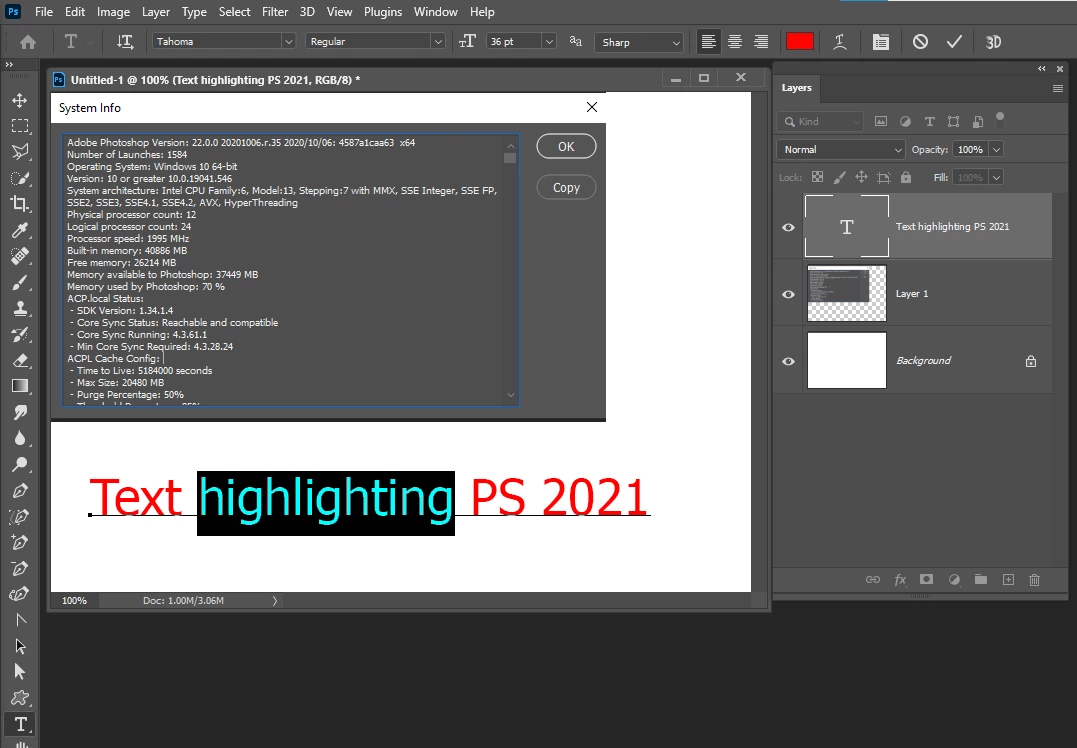The height and width of the screenshot is (748, 1077).
Task: Click the zoom percentage field in status bar
Action: pos(75,600)
